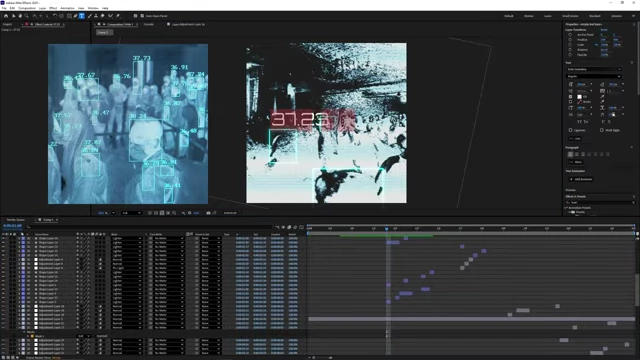Switch to the Small Screen workspace
640x360 pixels.
(x=570, y=16)
